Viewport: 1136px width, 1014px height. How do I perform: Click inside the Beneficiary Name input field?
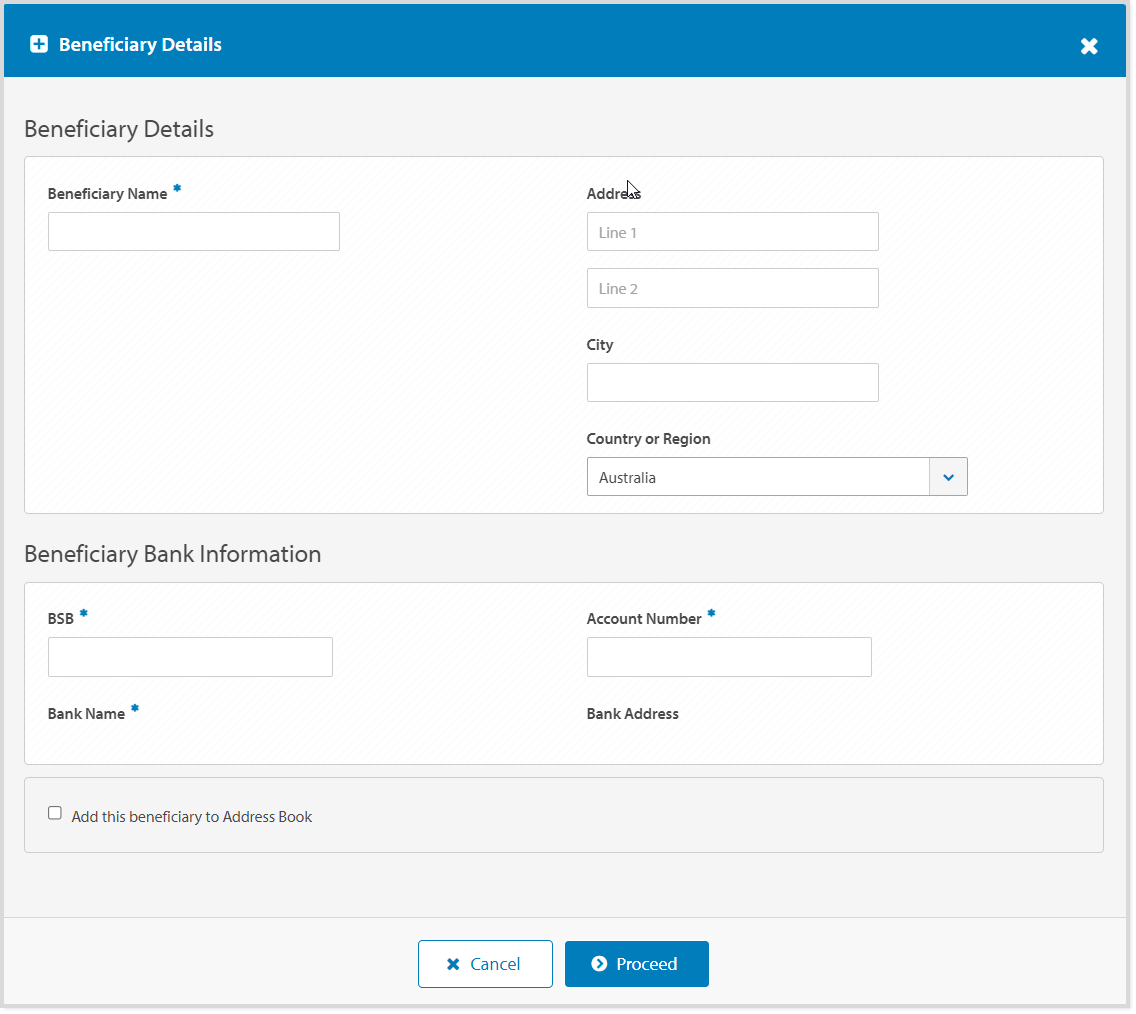point(193,231)
